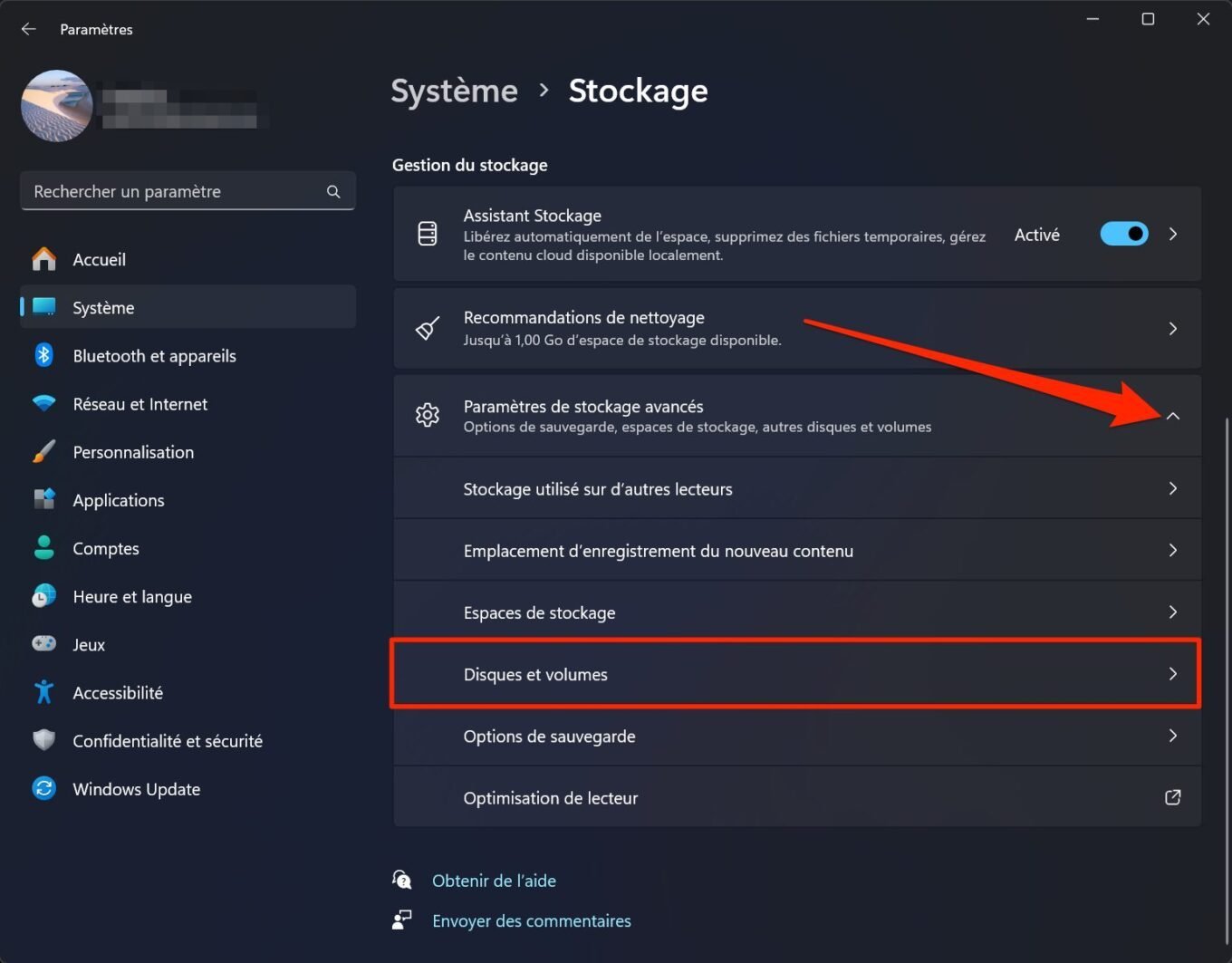Click the Heure et langue clock icon
1232x963 pixels.
point(43,595)
